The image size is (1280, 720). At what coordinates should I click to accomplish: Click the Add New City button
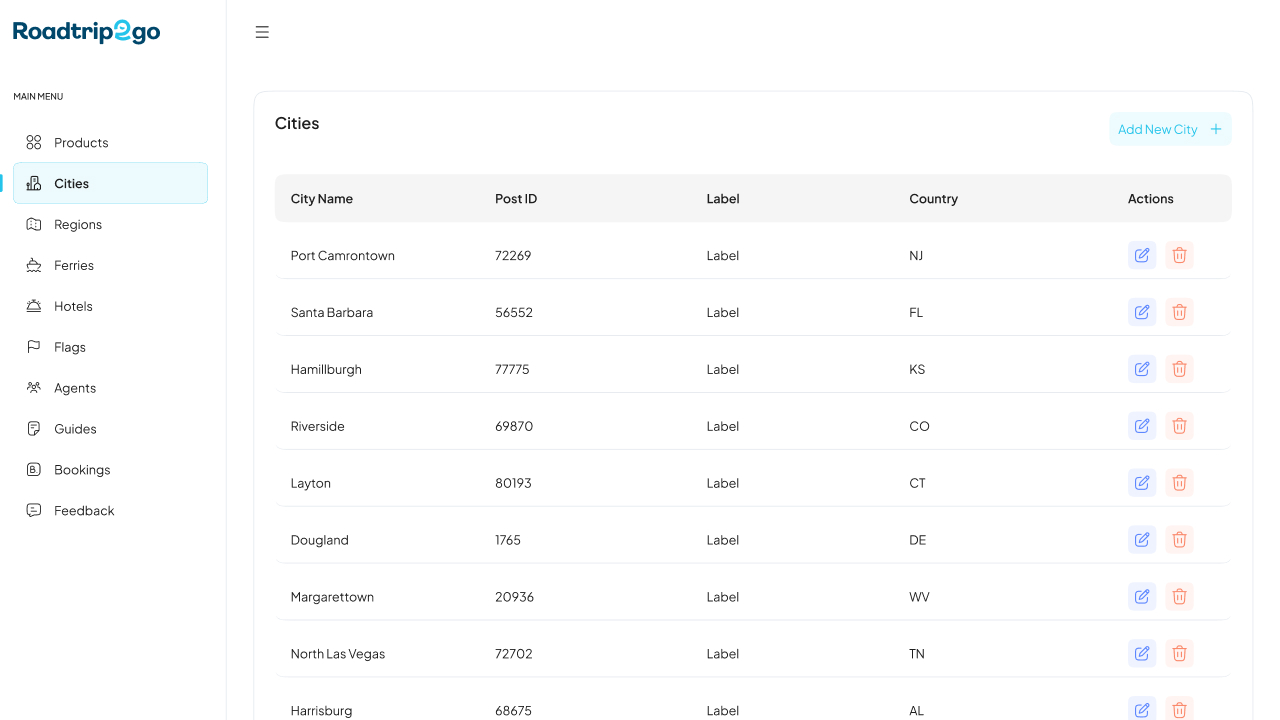(x=1170, y=129)
